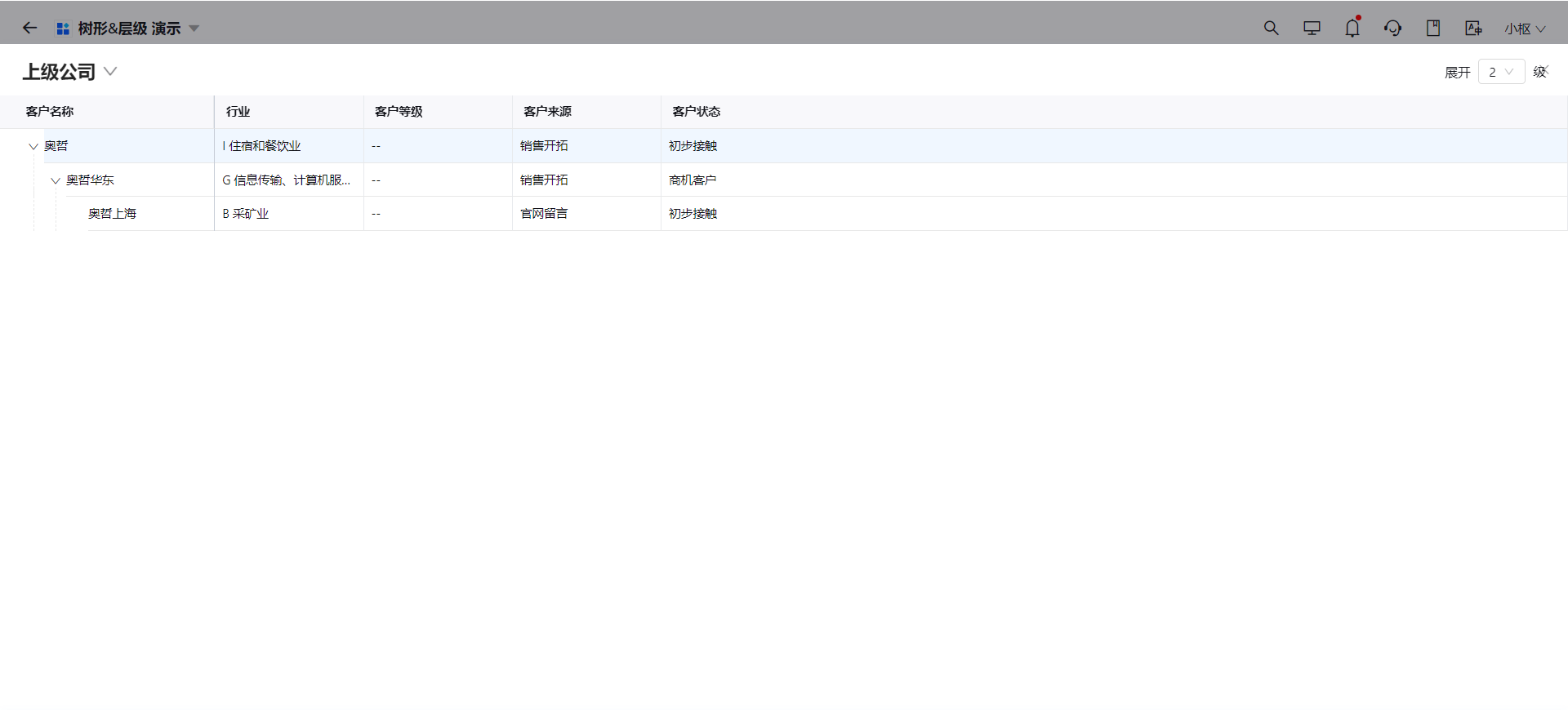Collapse the 奥哲华东 tree row
Screen dimensions: 1568x710
coord(56,180)
